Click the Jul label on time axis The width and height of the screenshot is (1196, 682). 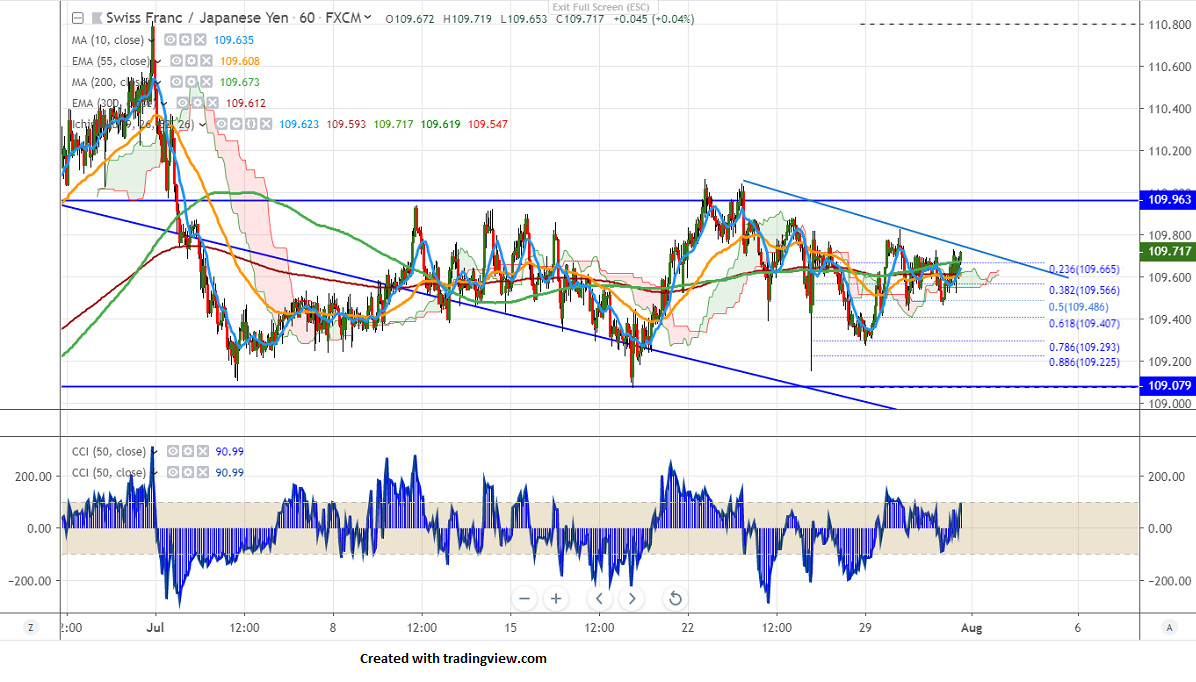155,628
